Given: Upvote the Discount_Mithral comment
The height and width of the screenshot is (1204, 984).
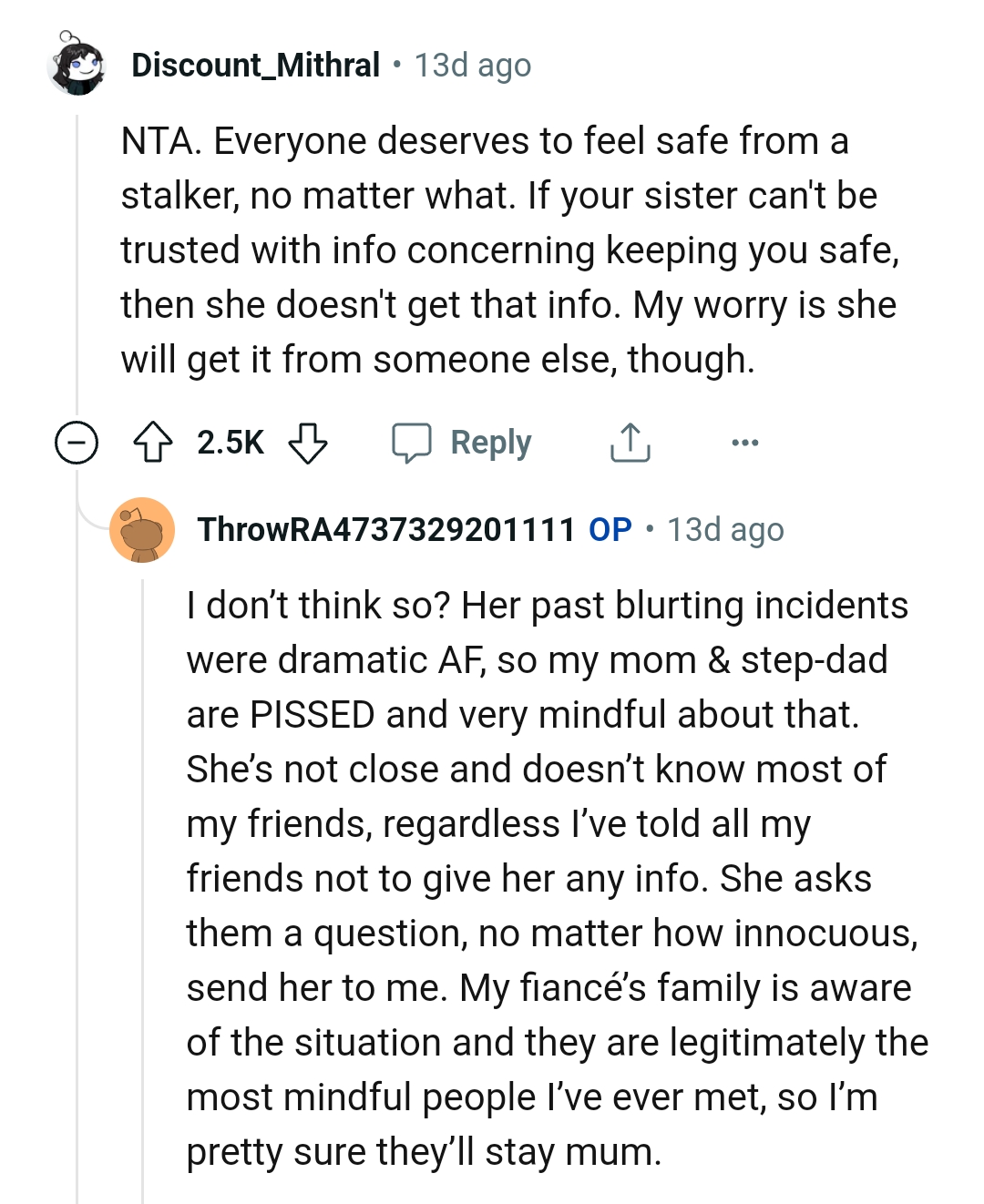Looking at the screenshot, I should pyautogui.click(x=153, y=443).
